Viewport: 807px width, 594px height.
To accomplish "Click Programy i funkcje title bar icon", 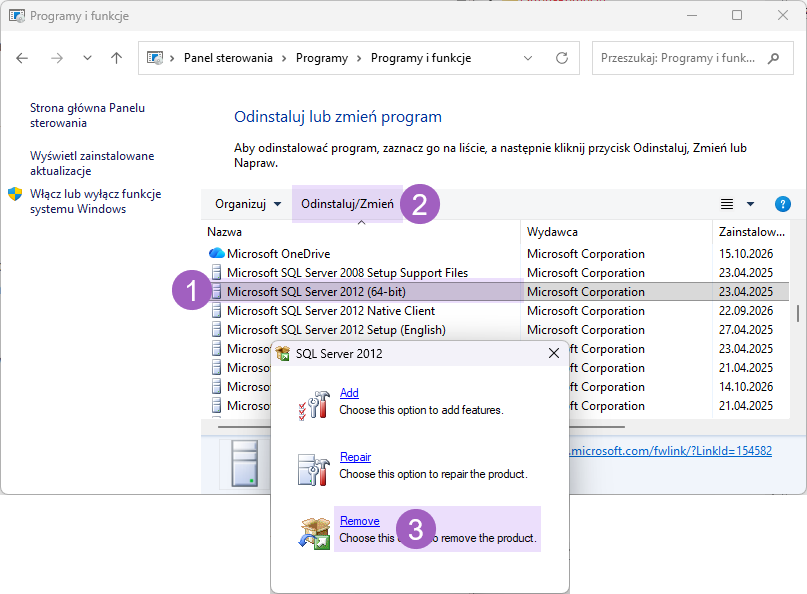I will (16, 16).
